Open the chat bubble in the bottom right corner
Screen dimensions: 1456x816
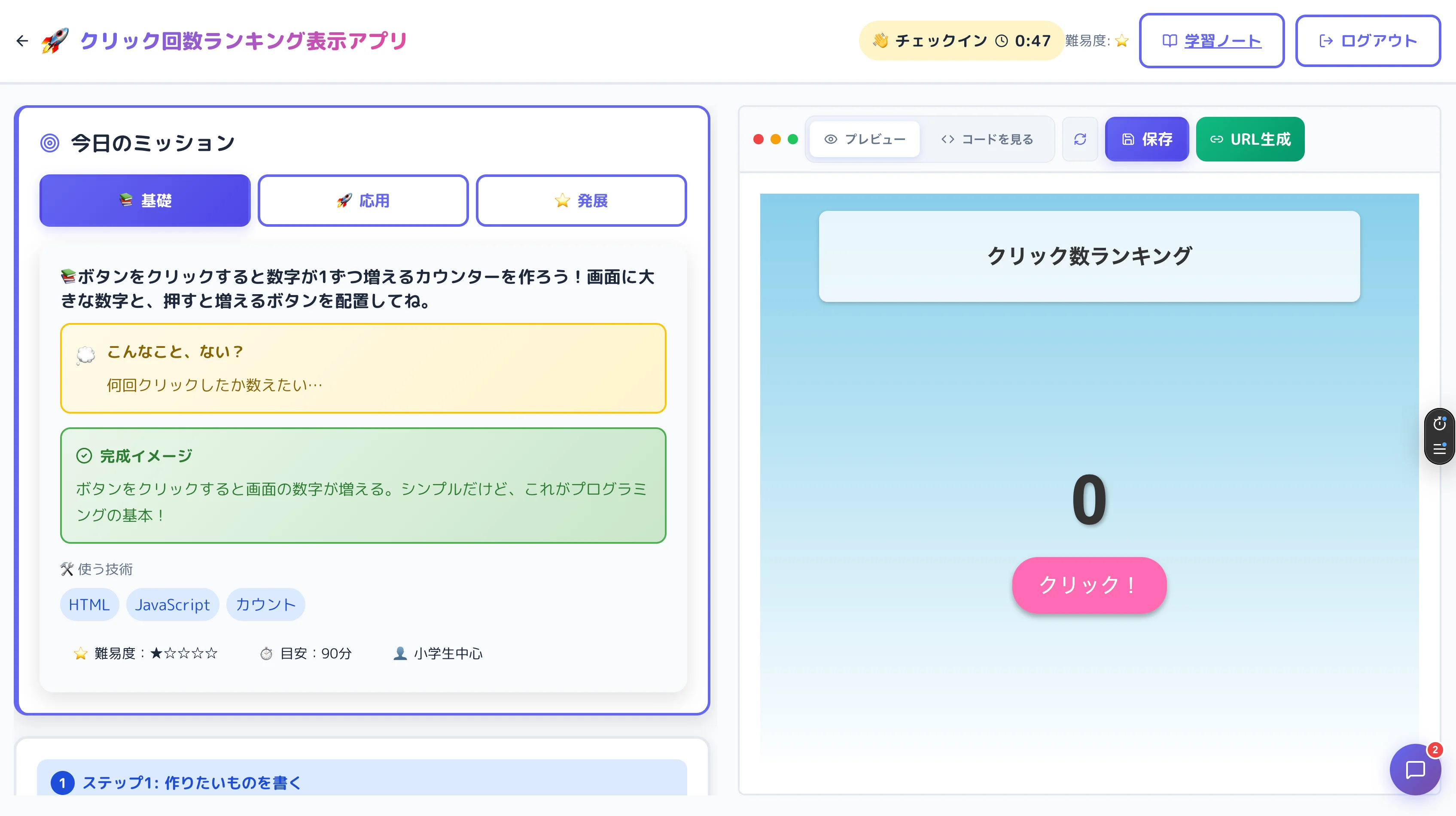[1415, 769]
